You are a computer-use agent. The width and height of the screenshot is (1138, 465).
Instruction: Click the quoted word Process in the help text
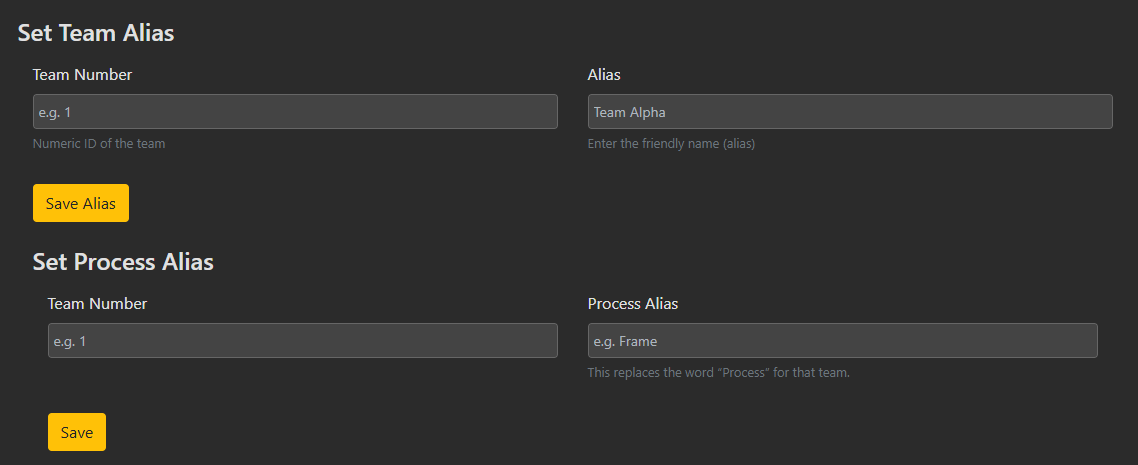point(741,373)
